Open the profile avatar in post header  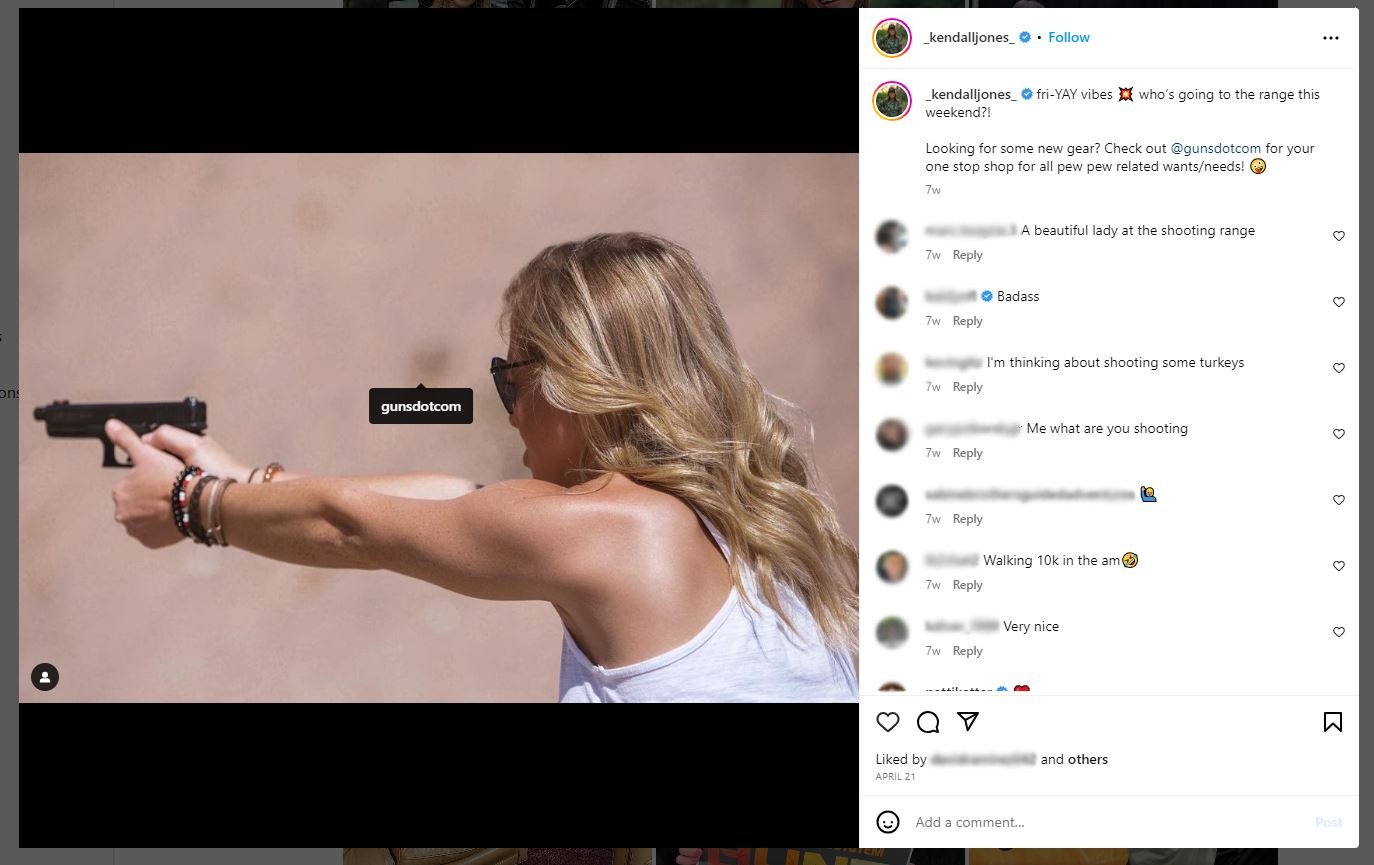[x=891, y=38]
